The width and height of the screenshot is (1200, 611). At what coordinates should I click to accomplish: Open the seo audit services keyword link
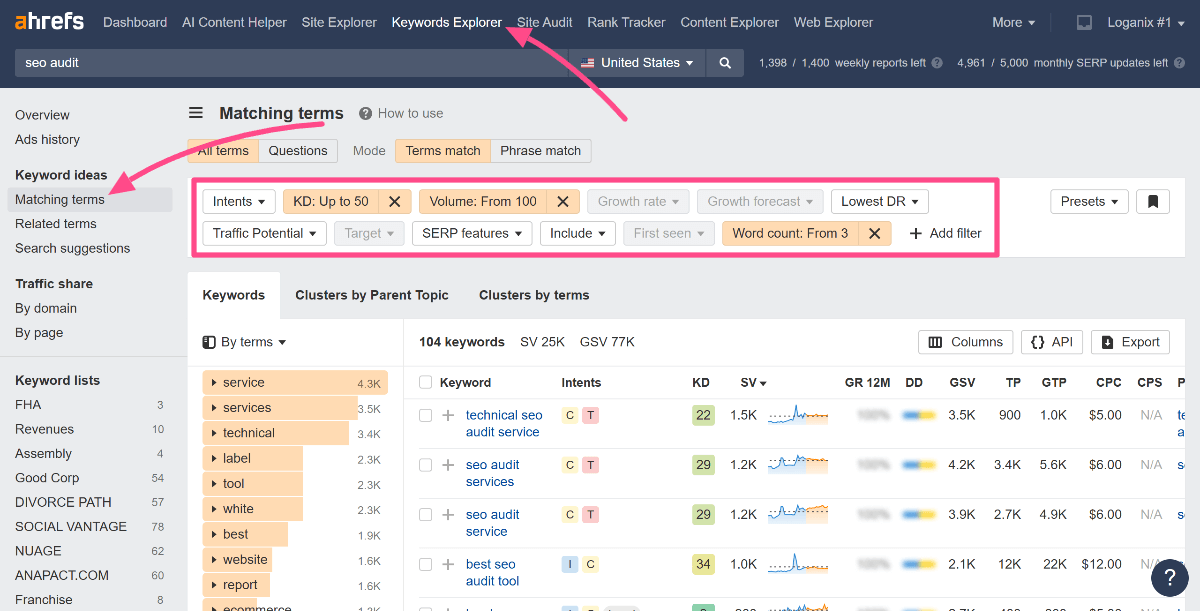pyautogui.click(x=492, y=473)
